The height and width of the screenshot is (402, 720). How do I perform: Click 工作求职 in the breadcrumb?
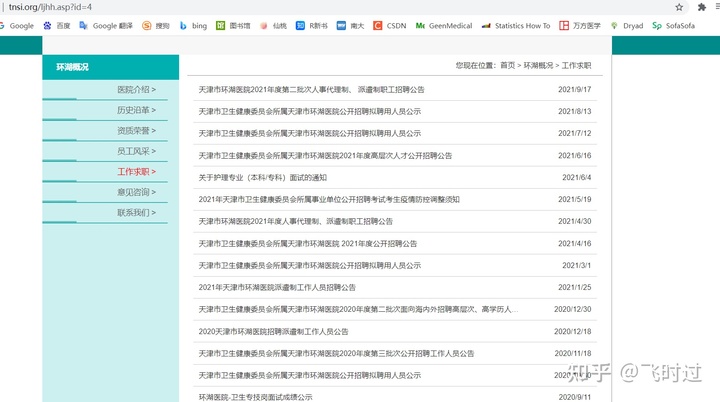point(576,66)
